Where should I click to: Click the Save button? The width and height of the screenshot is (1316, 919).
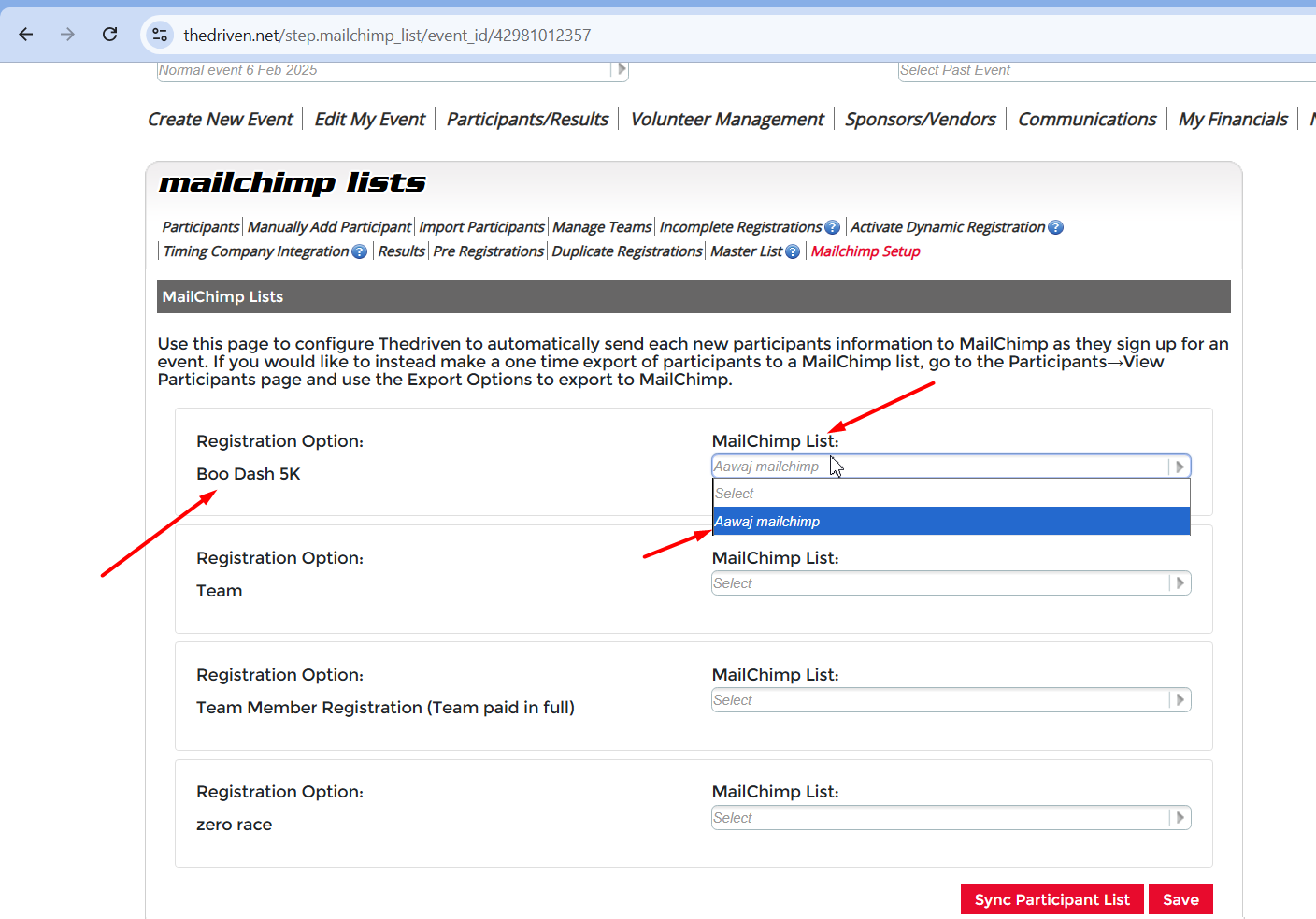1180,899
